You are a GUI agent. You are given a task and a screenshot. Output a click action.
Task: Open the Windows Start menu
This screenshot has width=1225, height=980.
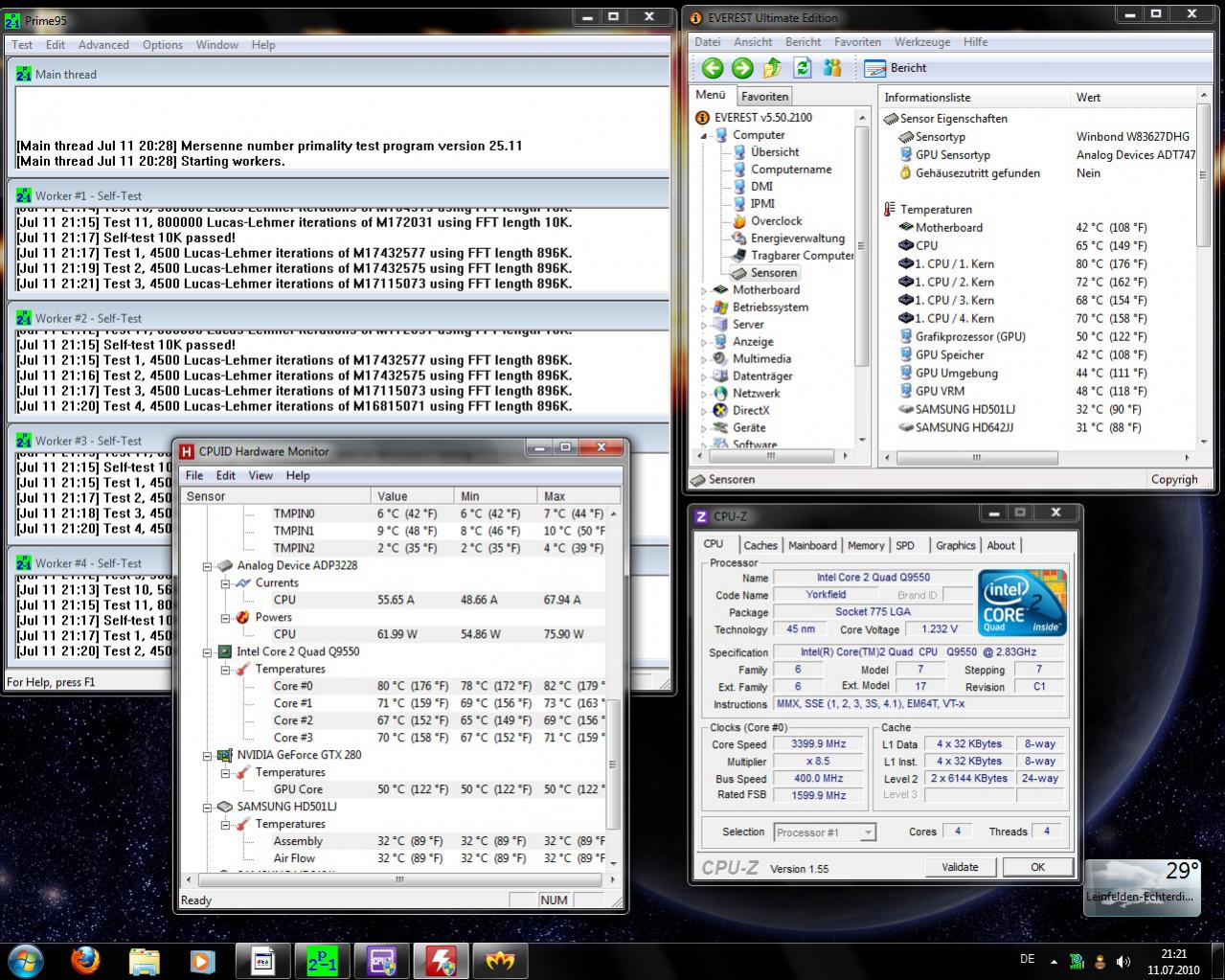26,959
